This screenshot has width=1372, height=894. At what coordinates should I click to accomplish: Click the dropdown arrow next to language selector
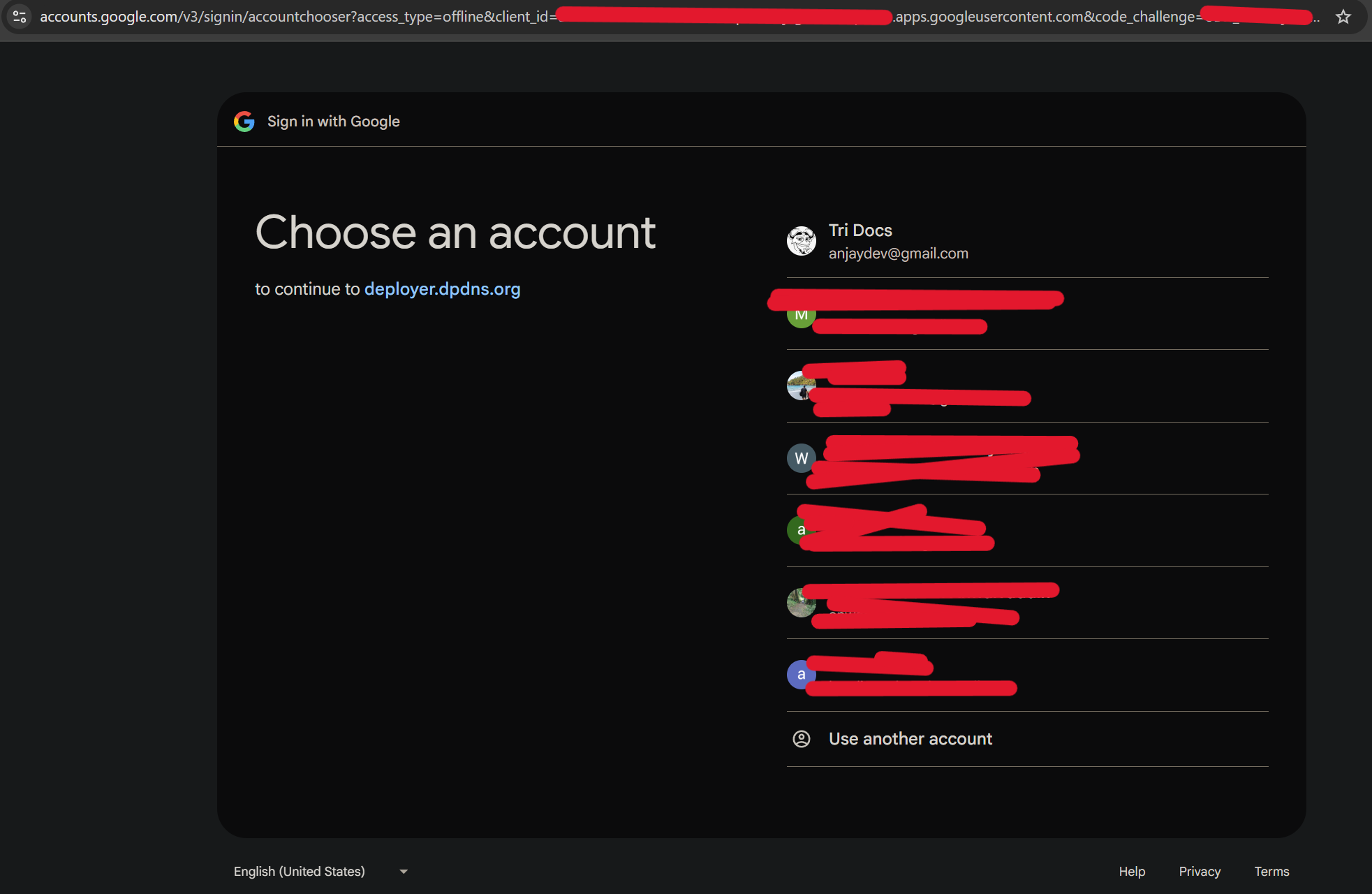pyautogui.click(x=403, y=871)
